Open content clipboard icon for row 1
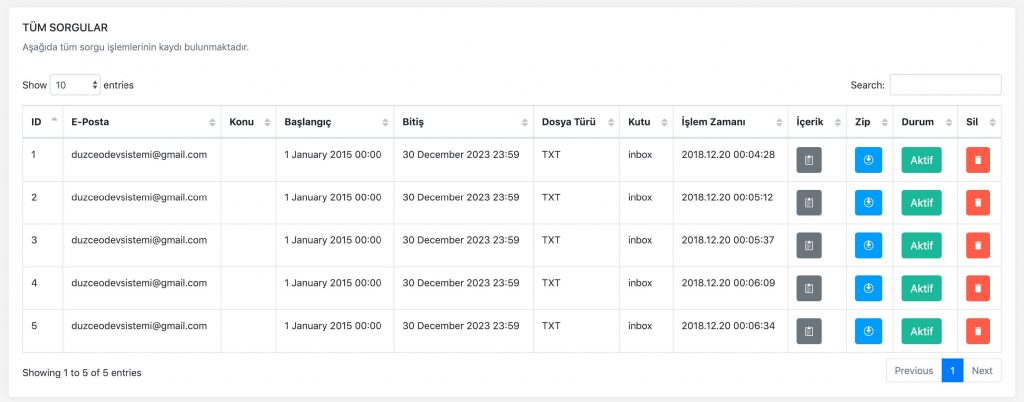This screenshot has height=402, width=1024. [809, 160]
